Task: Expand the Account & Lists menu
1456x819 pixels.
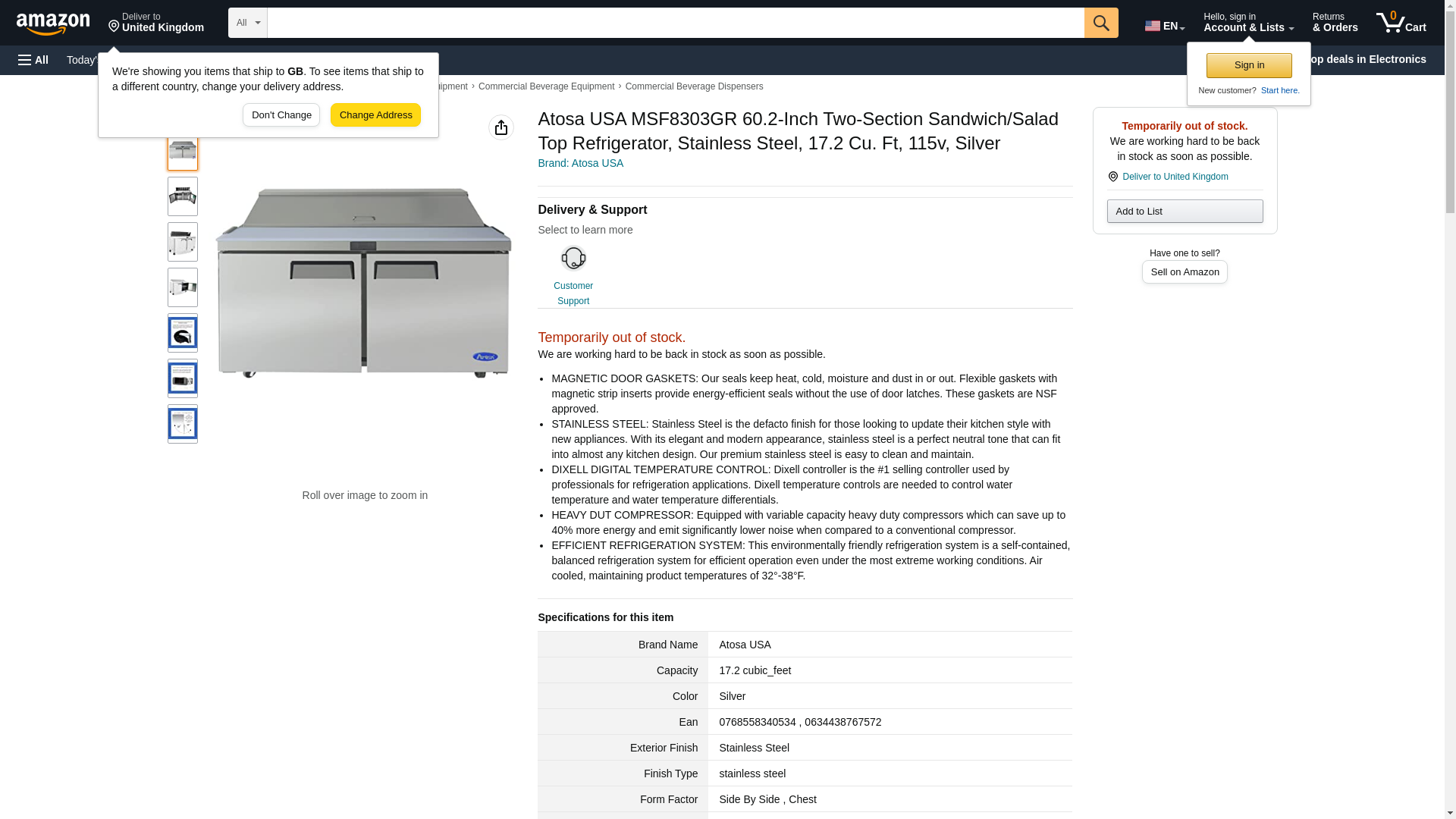Action: (x=1248, y=23)
